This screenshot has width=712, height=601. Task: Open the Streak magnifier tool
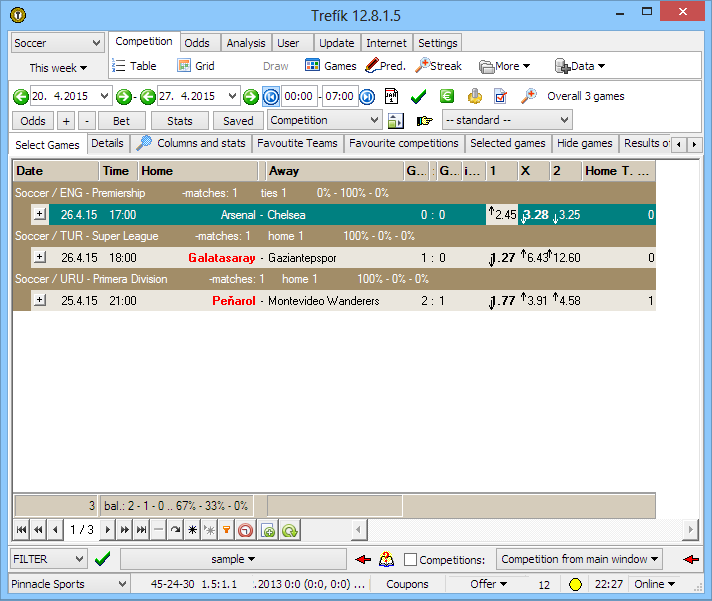[423, 66]
